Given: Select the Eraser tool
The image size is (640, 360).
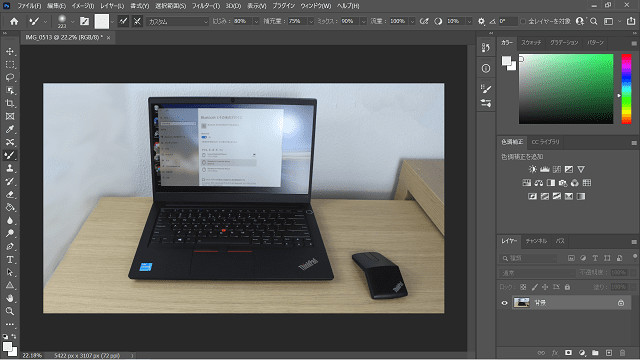Looking at the screenshot, I should [x=10, y=194].
